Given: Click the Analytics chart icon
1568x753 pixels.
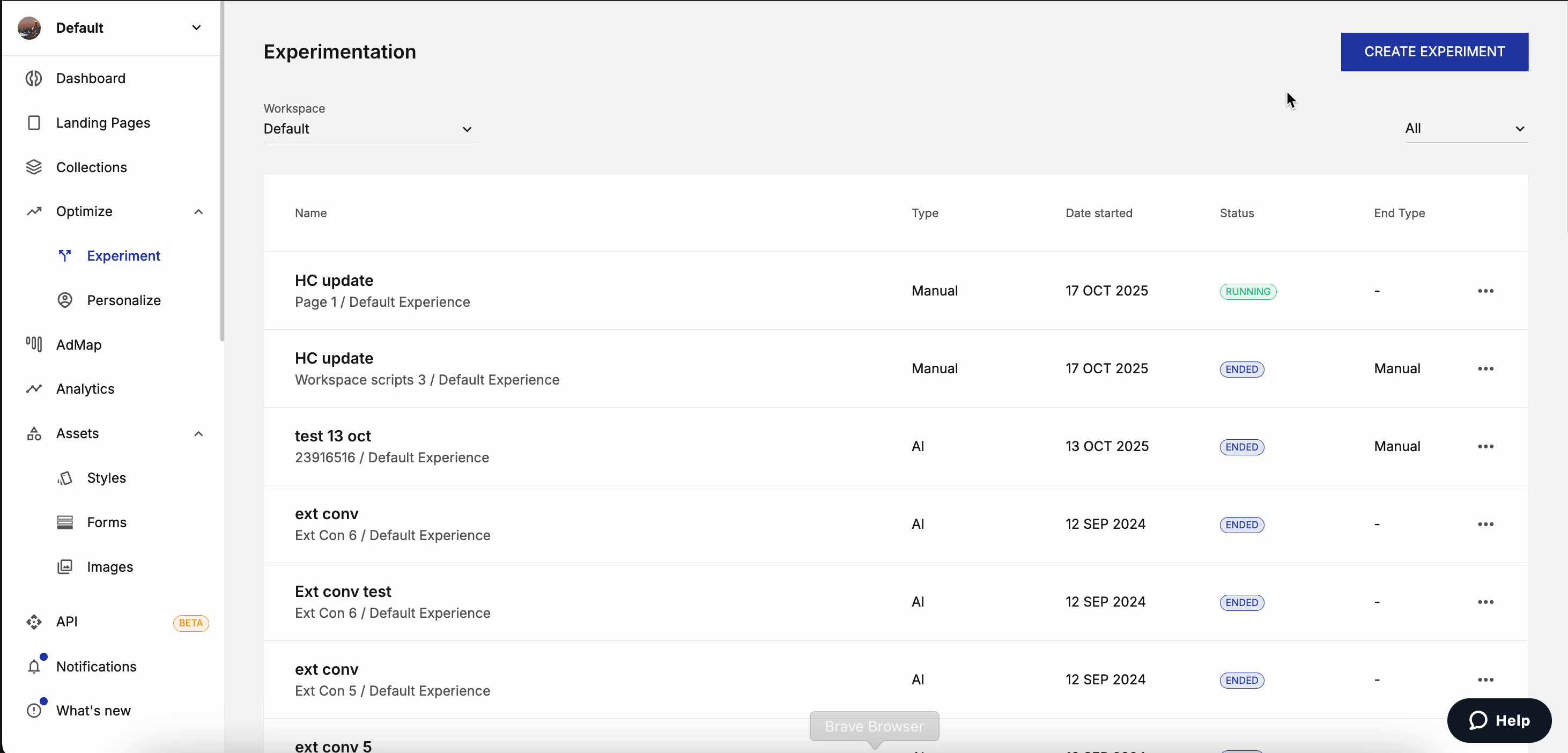Looking at the screenshot, I should [34, 389].
